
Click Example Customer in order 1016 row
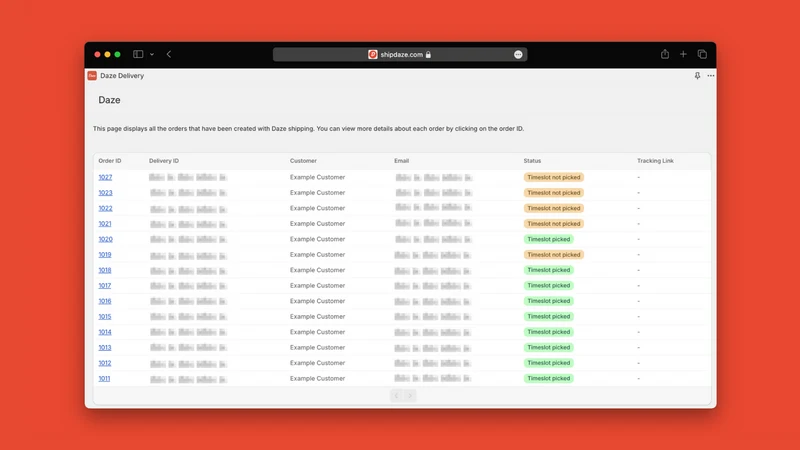317,301
